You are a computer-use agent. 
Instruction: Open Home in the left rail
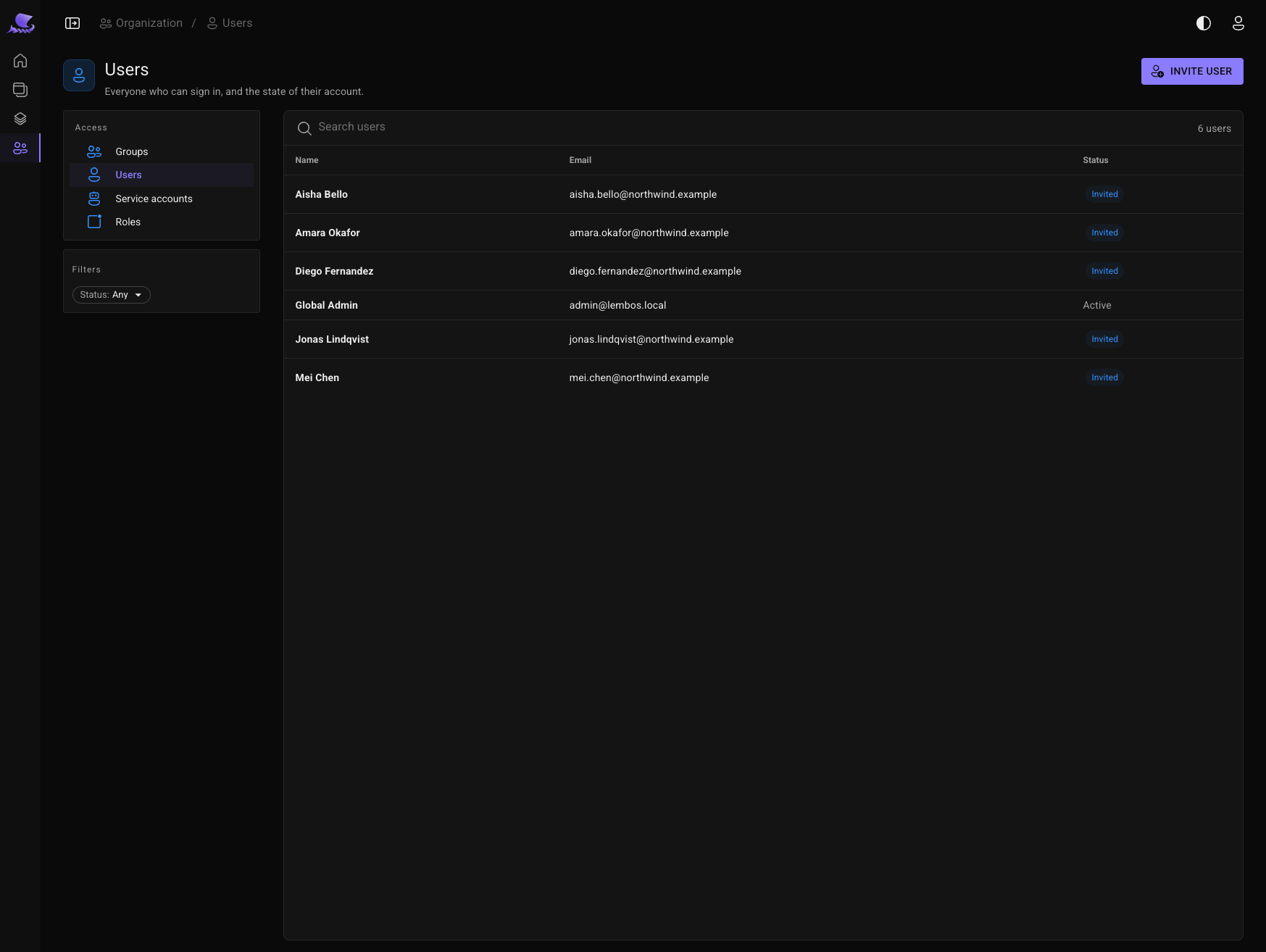tap(20, 61)
